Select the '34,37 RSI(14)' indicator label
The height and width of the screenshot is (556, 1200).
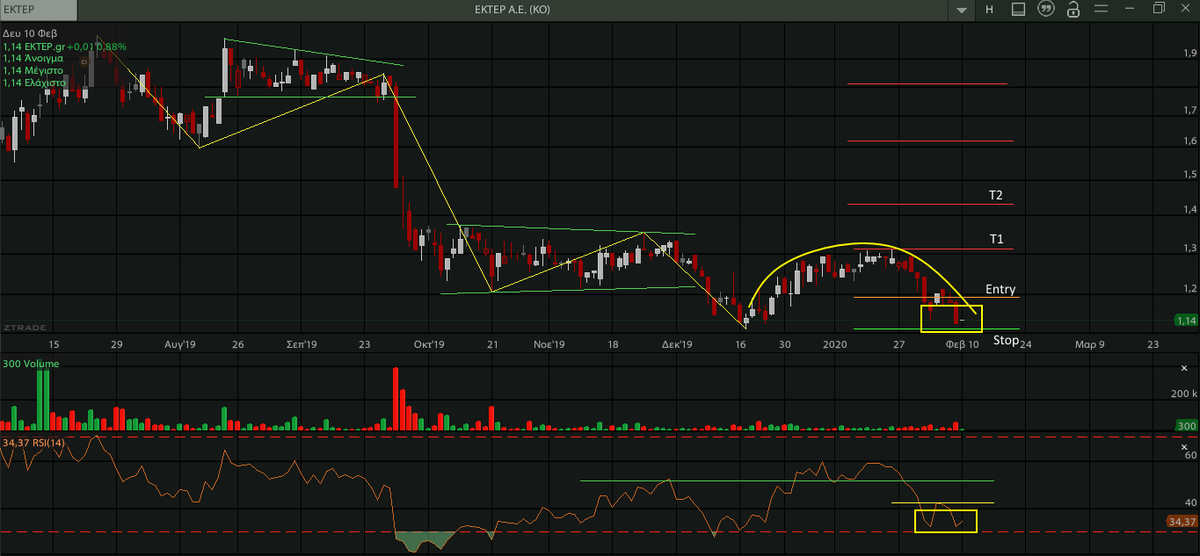coord(35,441)
